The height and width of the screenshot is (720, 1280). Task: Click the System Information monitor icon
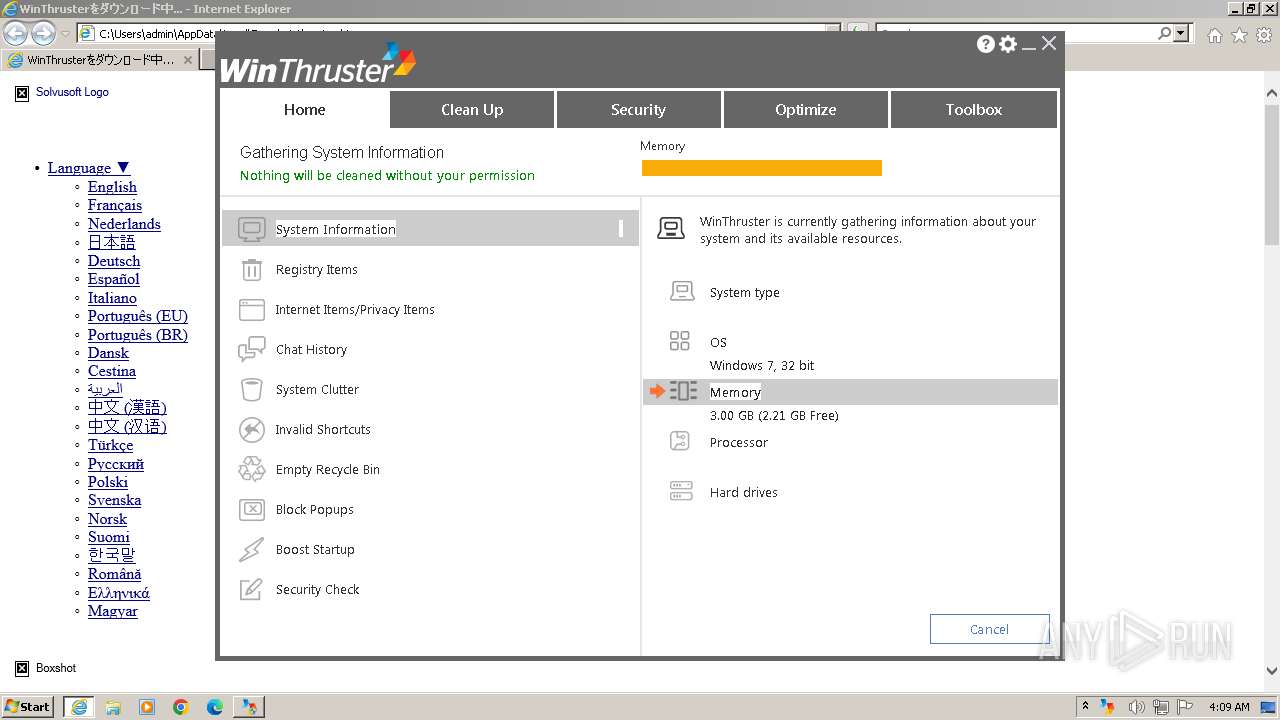pos(252,229)
